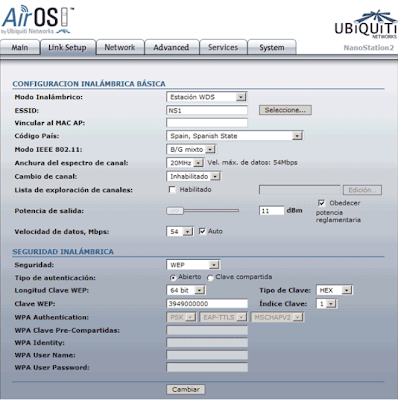
Task: Open the Main tab
Action: pyautogui.click(x=20, y=47)
